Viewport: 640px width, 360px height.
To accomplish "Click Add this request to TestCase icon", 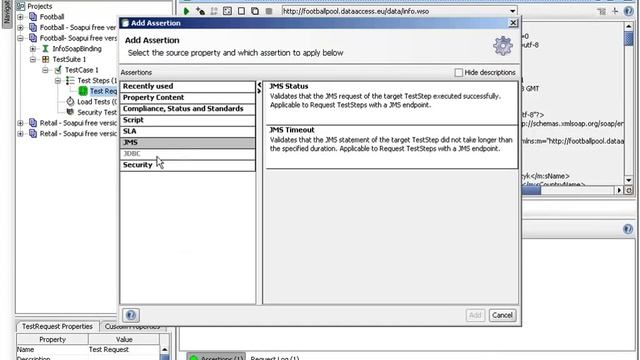I will point(200,11).
